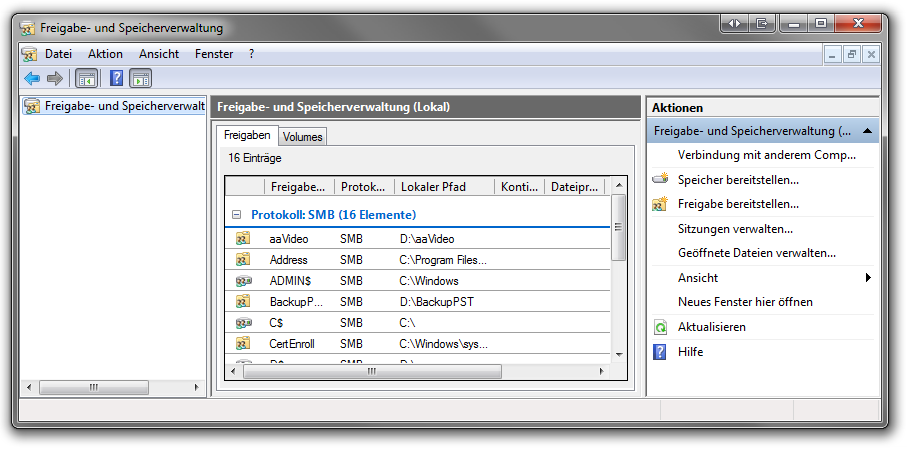
Task: Click the blue Help question mark toolbar icon
Action: pyautogui.click(x=117, y=78)
